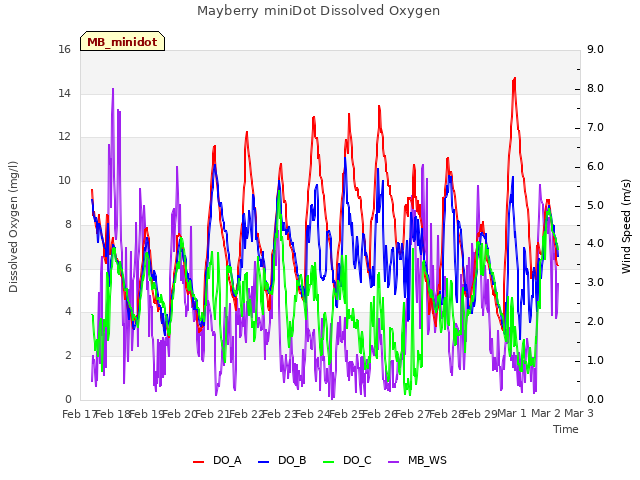Click the 10 value on left axis
Image resolution: width=640 pixels, height=480 pixels.
(x=64, y=180)
